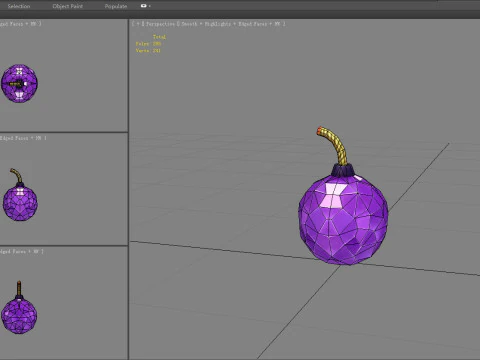Screen dimensions: 480x360
Task: Open the plus general viewport menu in Perspective
Action: click(138, 24)
